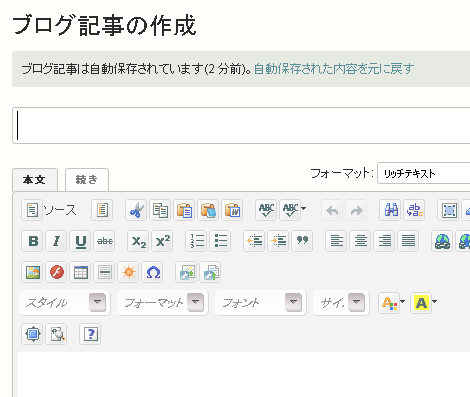Center align text
470x397 pixels.
point(360,241)
